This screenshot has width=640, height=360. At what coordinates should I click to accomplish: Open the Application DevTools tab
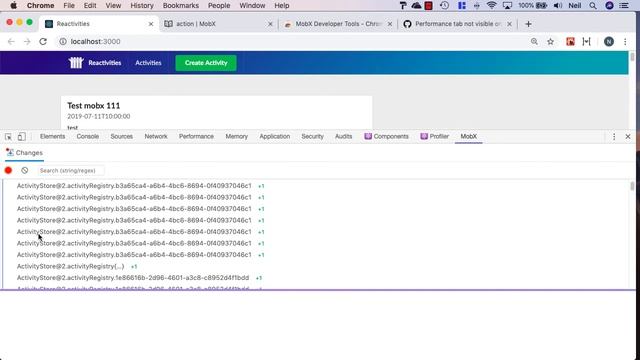(x=275, y=136)
